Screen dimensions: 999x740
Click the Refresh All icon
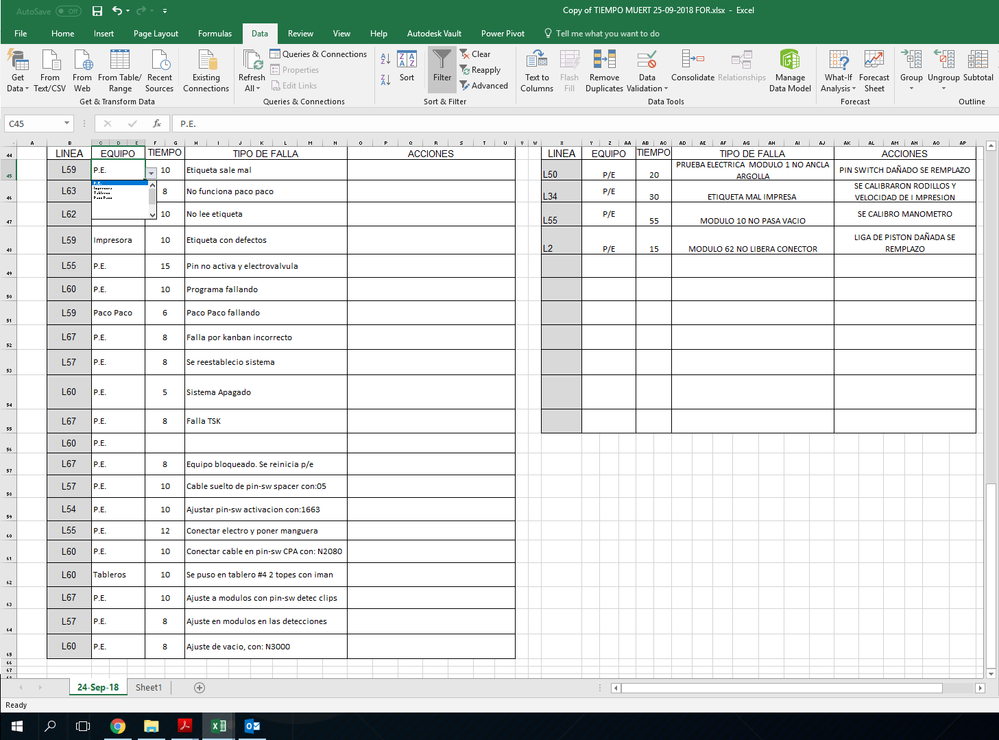(x=252, y=60)
